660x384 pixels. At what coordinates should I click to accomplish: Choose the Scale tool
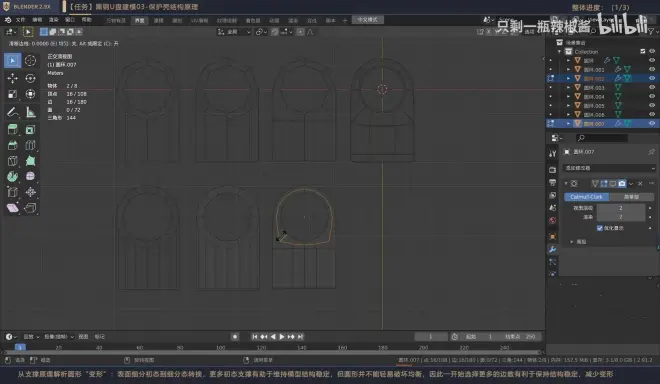[x=13, y=94]
